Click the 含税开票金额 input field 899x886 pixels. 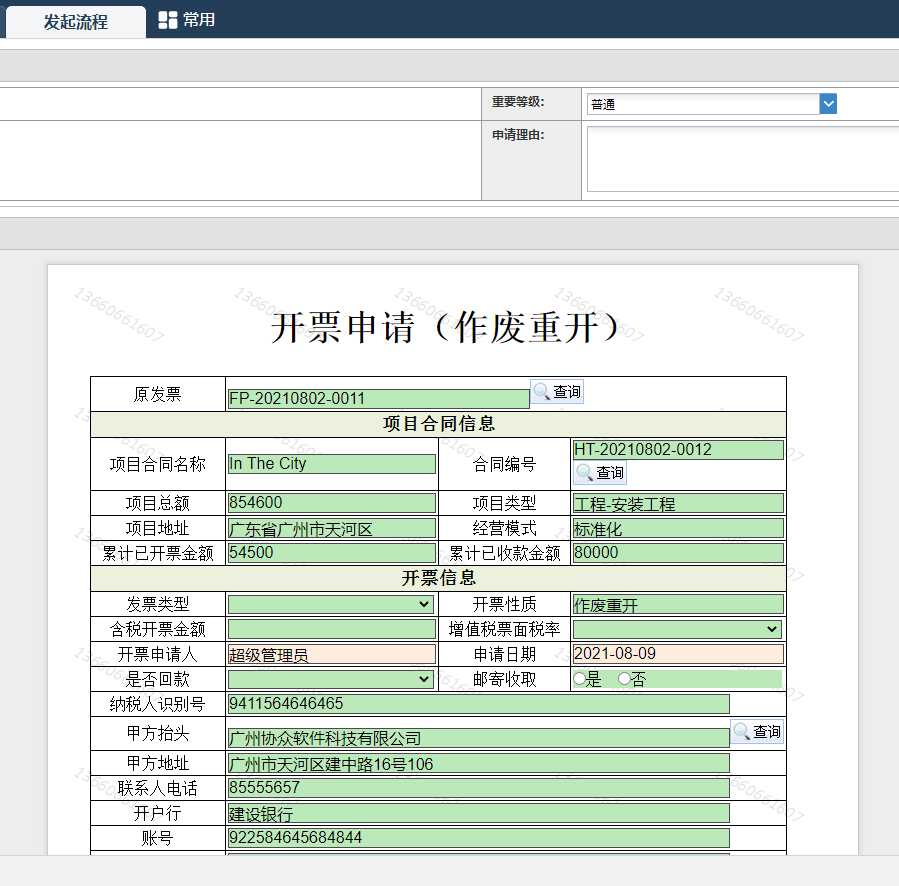[331, 629]
